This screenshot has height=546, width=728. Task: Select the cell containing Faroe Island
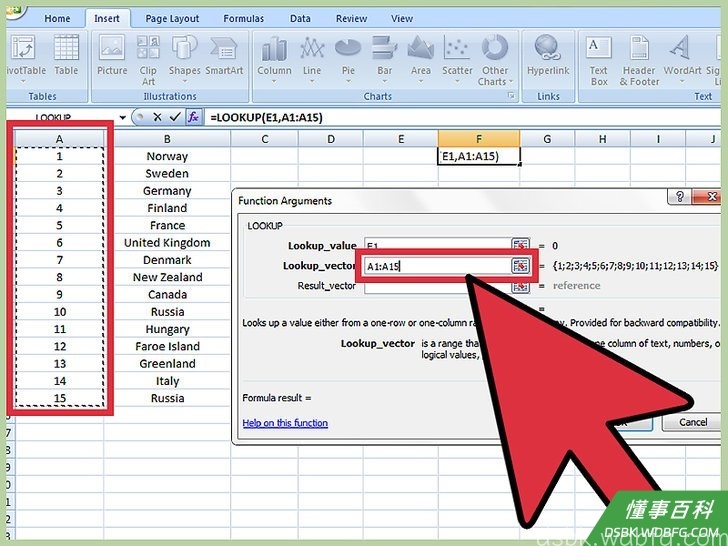167,346
